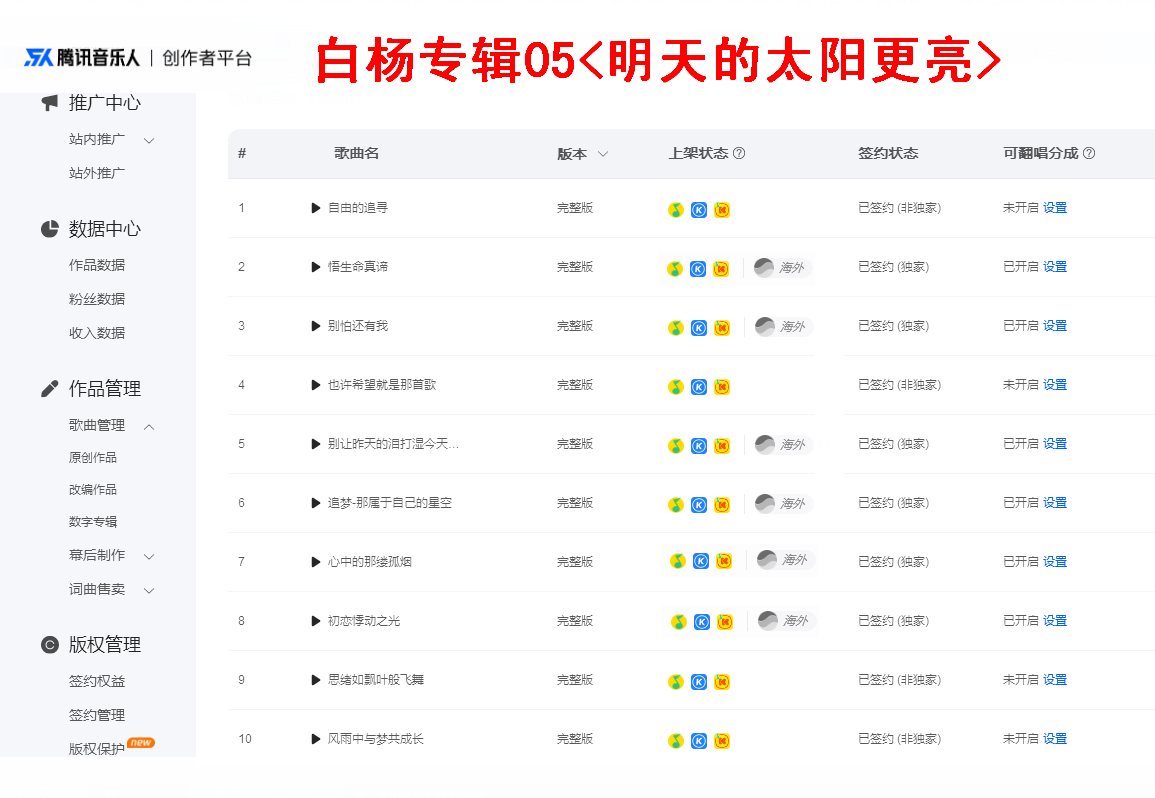Open 原创作品 in sidebar
Image resolution: width=1155 pixels, height=798 pixels.
tap(93, 458)
